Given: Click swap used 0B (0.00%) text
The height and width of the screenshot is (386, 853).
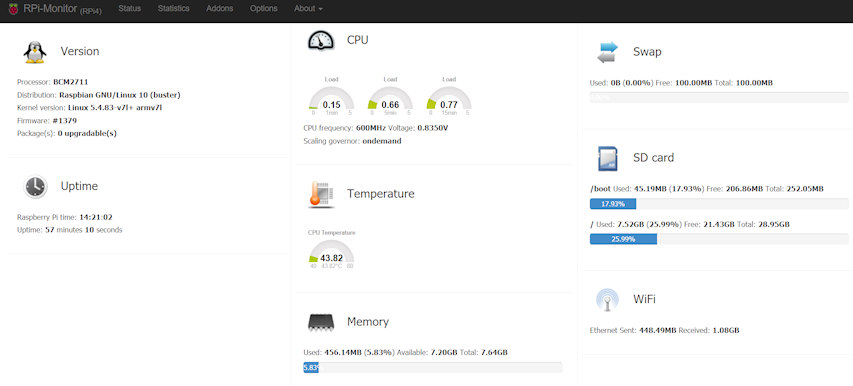Looking at the screenshot, I should 631,83.
